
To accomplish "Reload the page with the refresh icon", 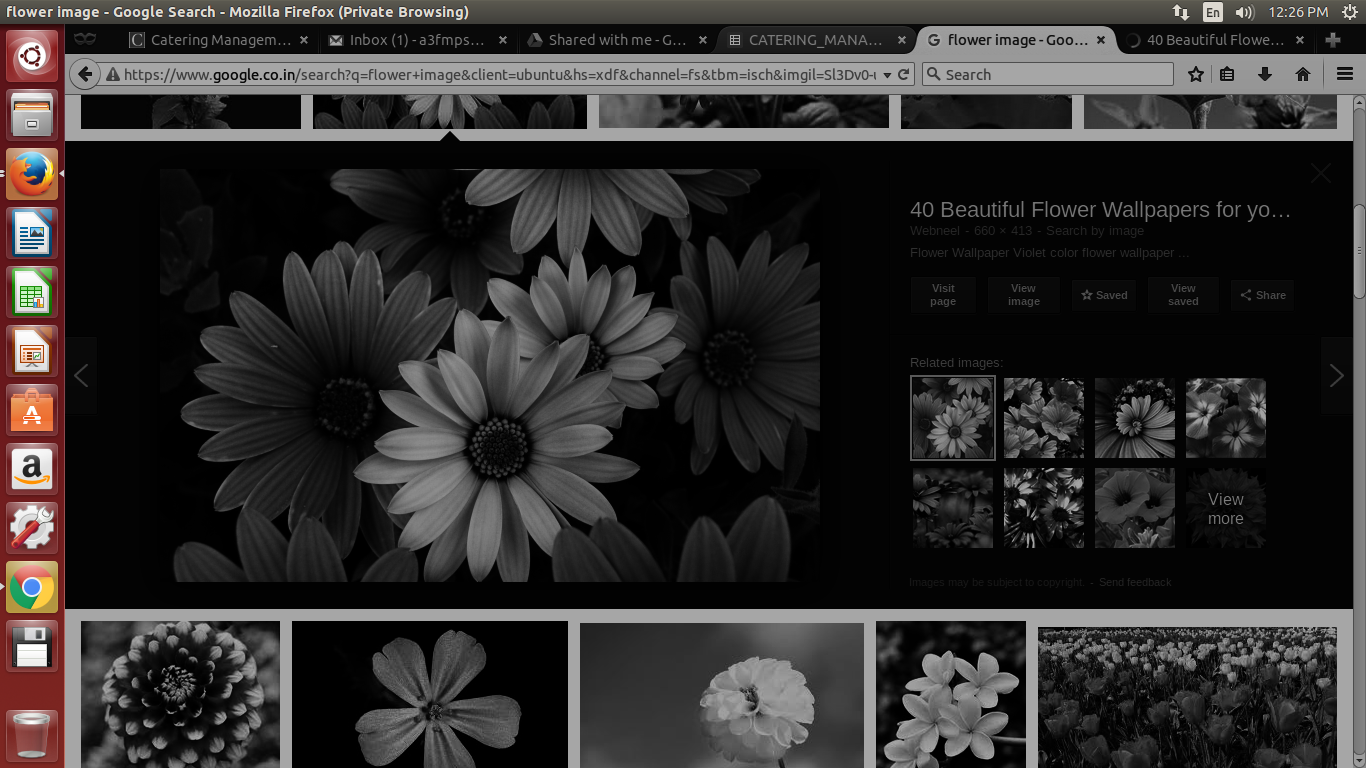I will [903, 74].
